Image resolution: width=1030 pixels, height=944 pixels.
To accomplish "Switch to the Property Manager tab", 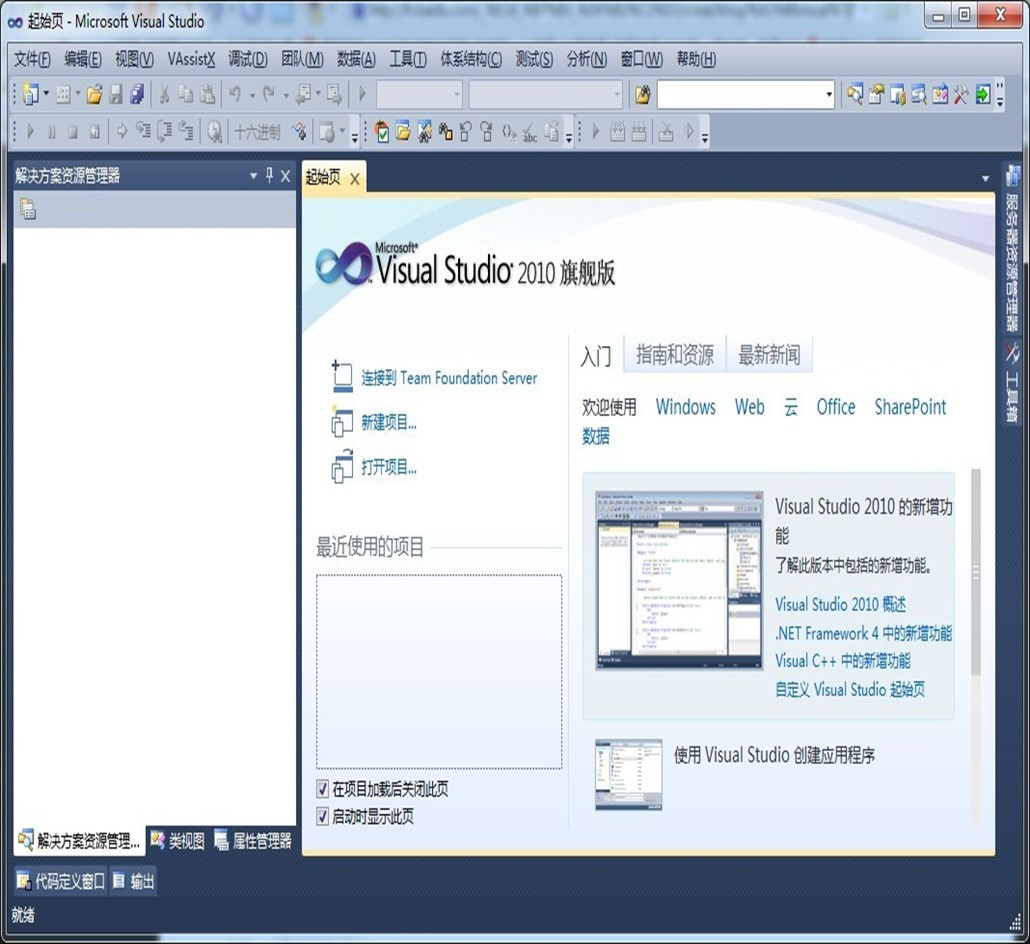I will click(254, 841).
